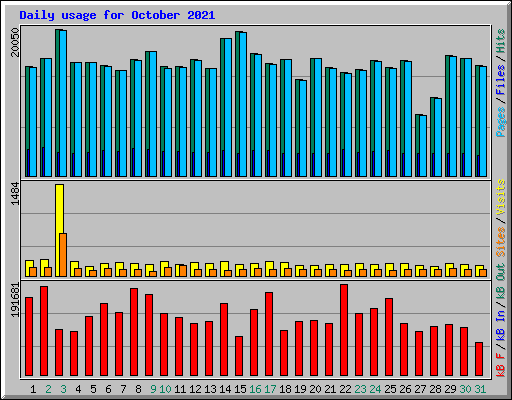This screenshot has width=512, height=400.
Task: Click the 191681 axis value
Action: 15,300
